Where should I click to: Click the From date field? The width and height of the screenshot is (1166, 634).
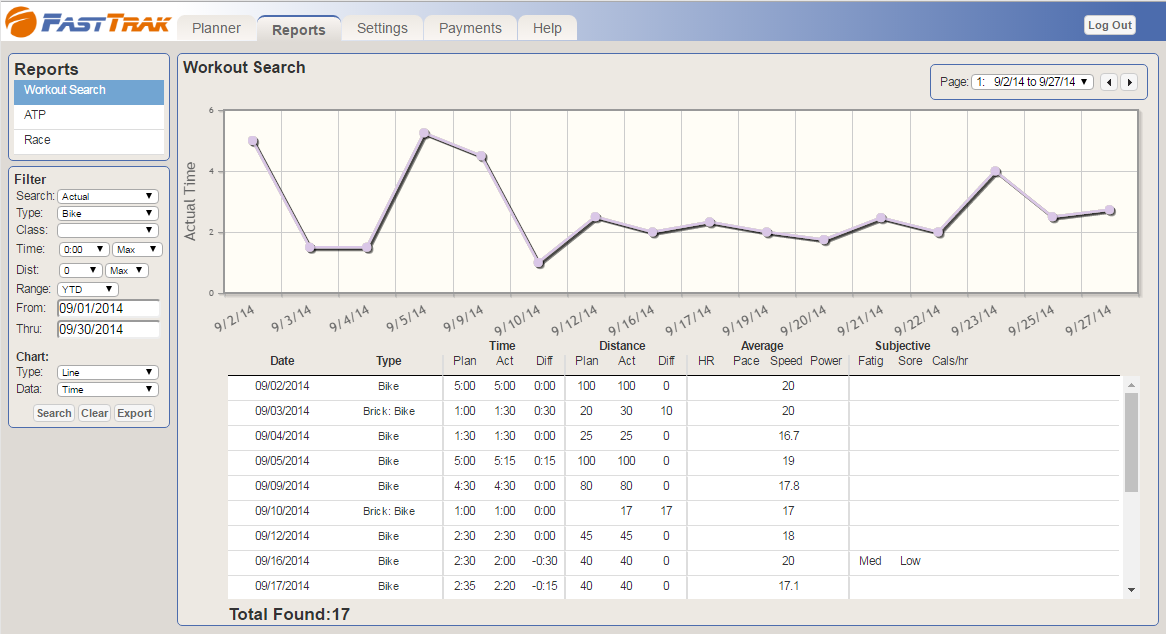pyautogui.click(x=108, y=308)
